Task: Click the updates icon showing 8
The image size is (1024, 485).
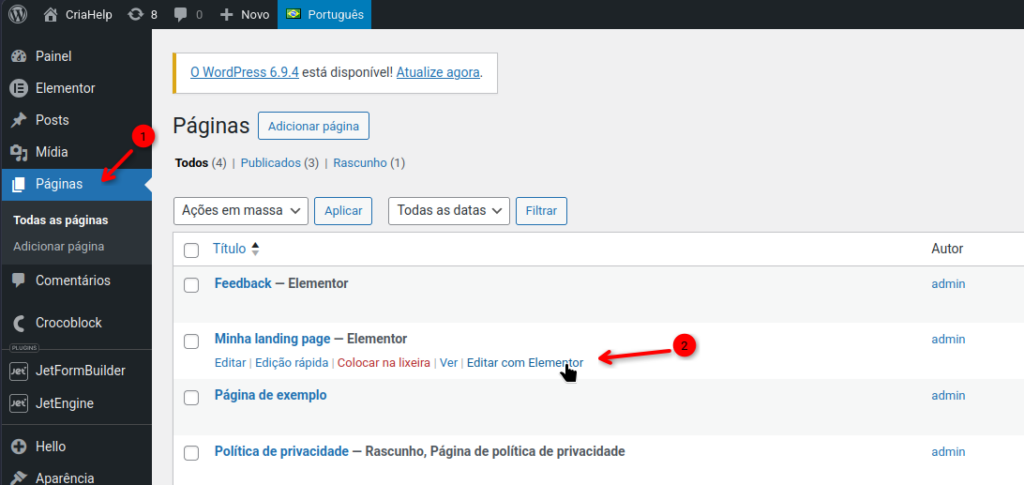Action: pos(135,15)
